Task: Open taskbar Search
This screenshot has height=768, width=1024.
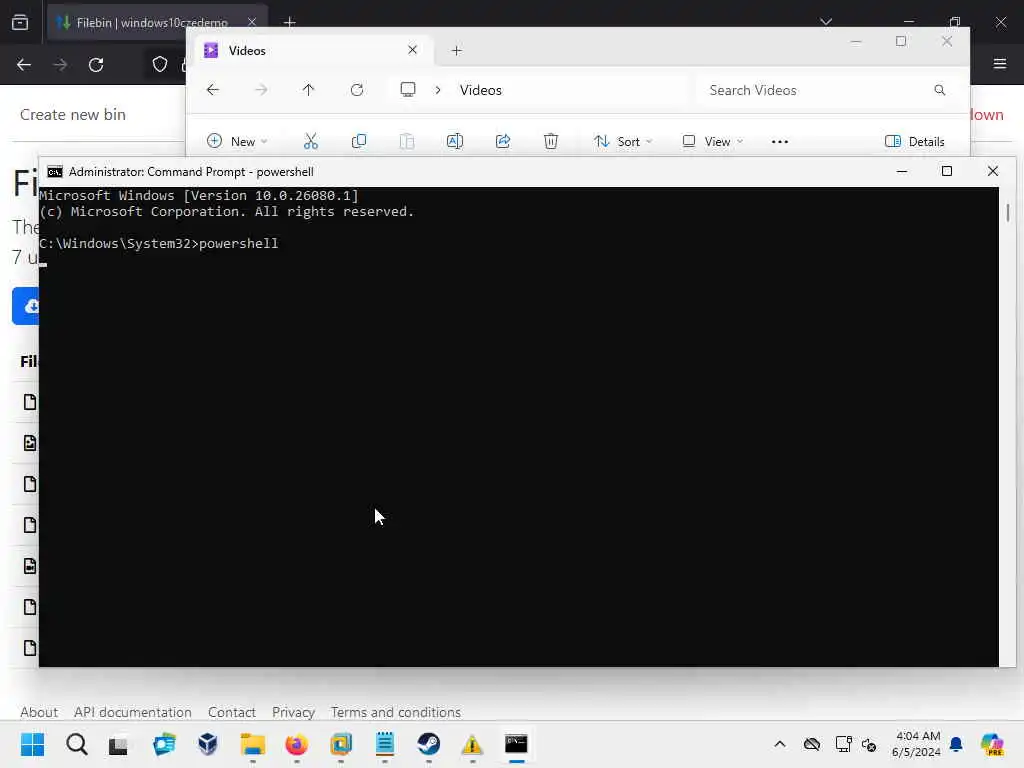Action: (x=76, y=744)
